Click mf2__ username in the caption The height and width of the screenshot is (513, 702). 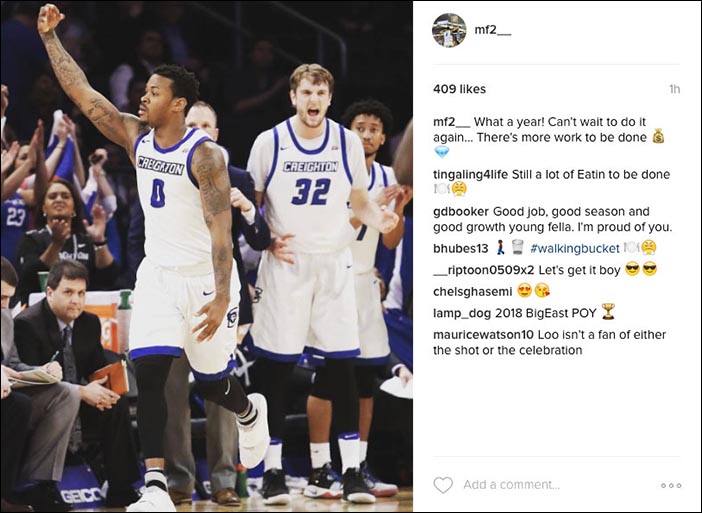click(x=452, y=122)
